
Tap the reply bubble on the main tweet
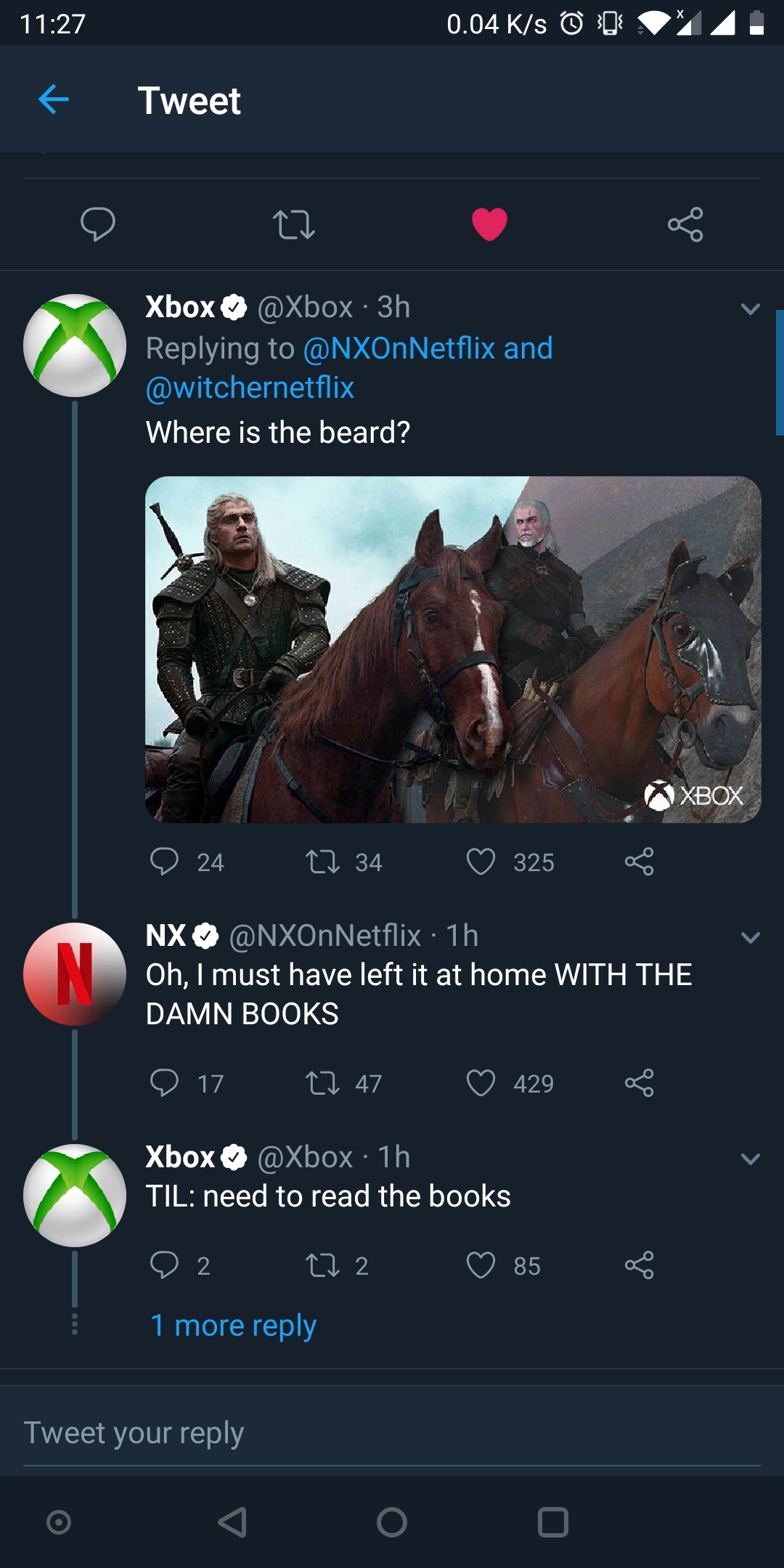point(98,224)
